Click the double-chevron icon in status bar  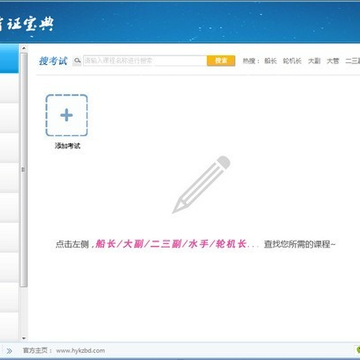point(9,351)
